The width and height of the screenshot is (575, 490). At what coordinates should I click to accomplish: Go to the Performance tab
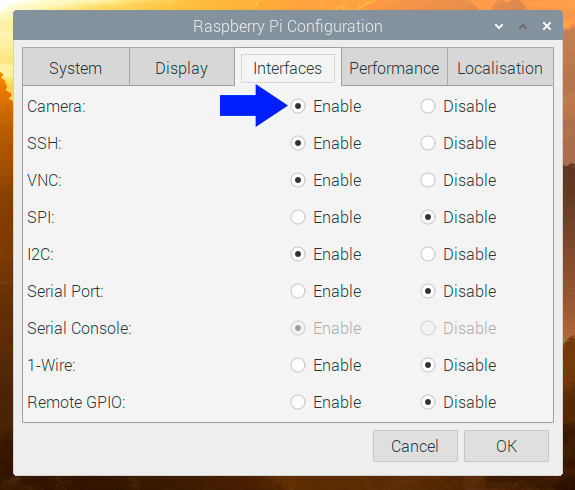coord(394,68)
